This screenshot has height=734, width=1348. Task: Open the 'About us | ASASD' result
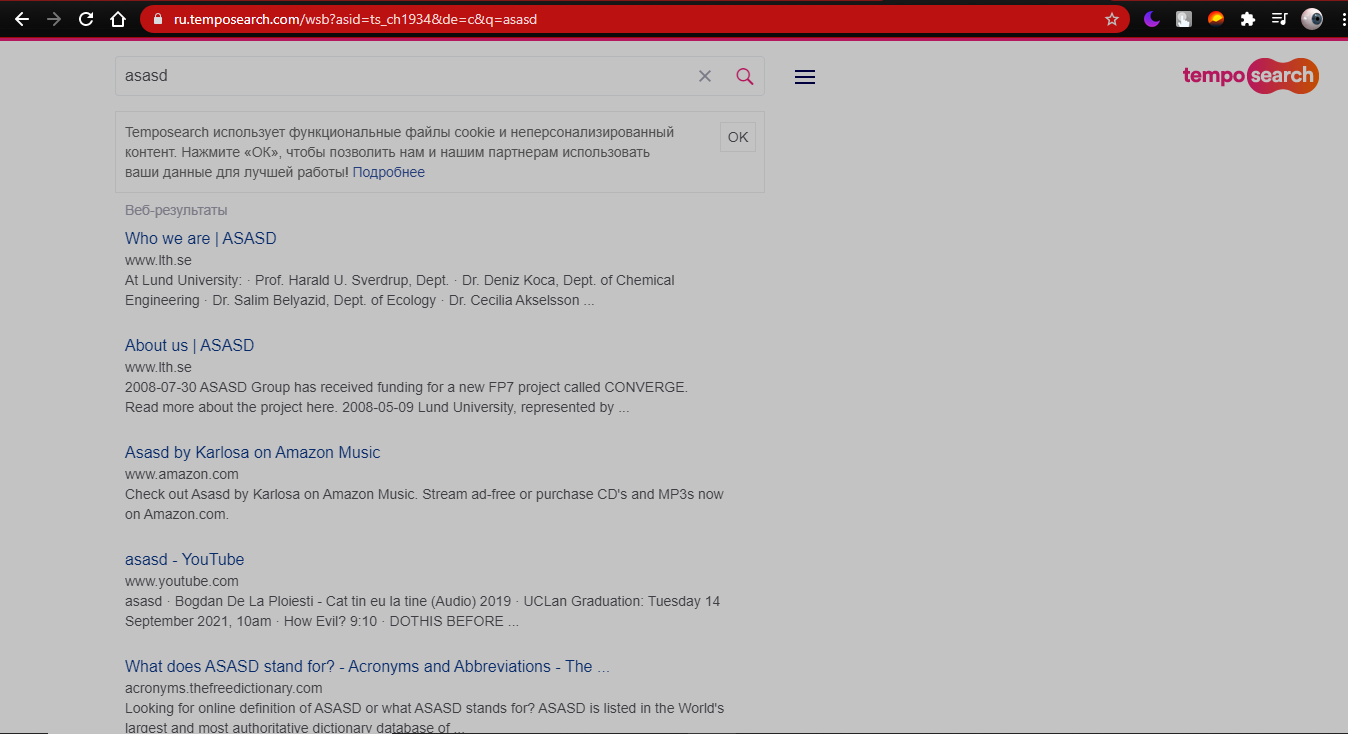coord(190,345)
